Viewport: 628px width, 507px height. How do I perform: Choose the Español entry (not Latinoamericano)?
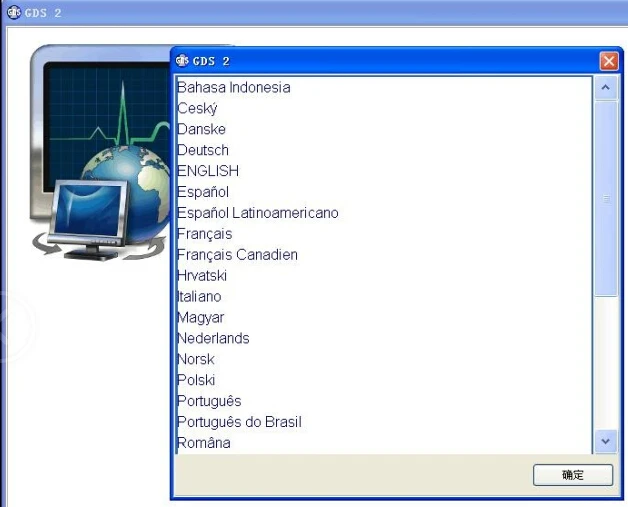click(x=384, y=192)
